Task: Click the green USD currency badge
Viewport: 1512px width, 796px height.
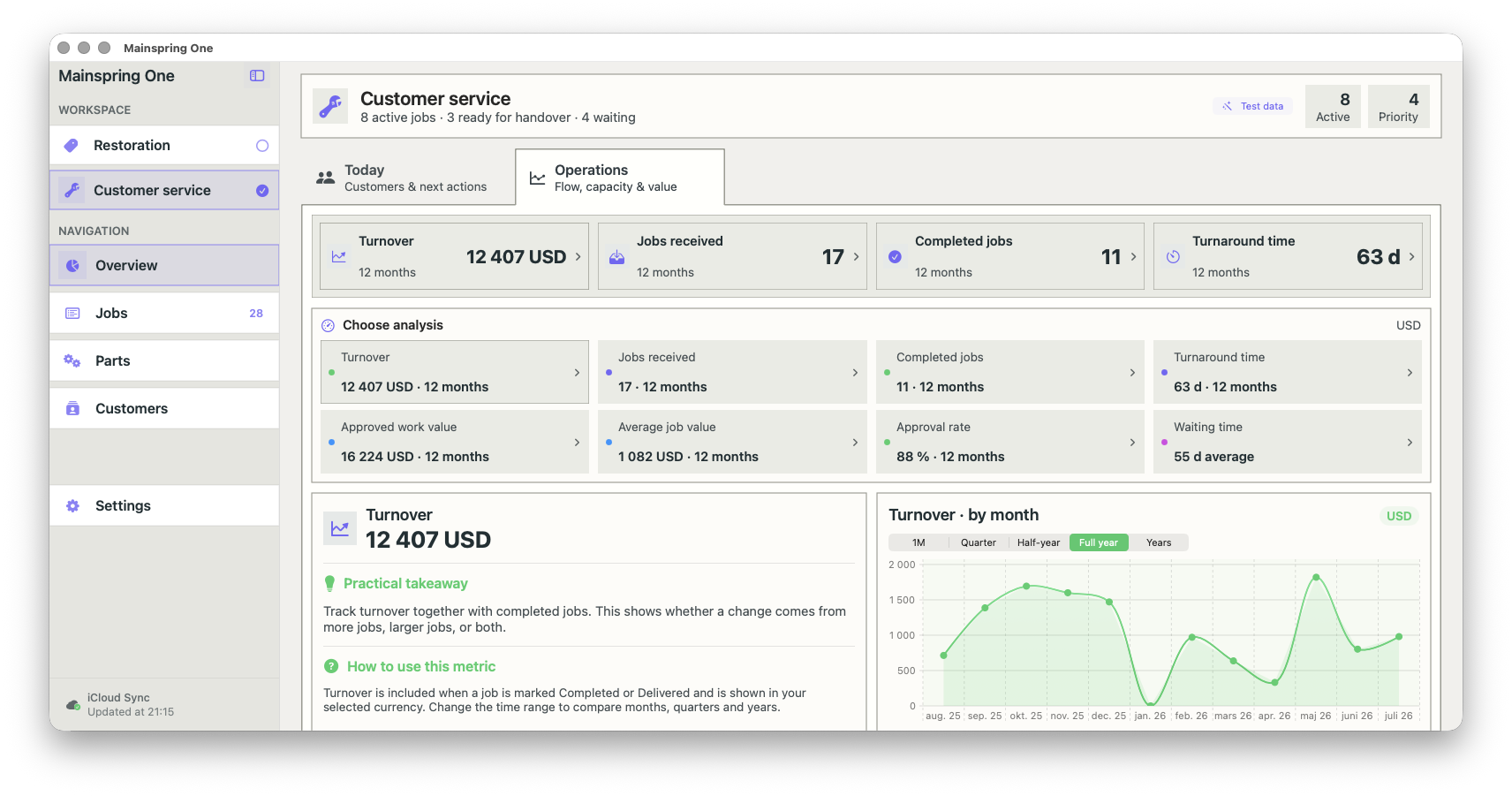Action: click(1399, 516)
